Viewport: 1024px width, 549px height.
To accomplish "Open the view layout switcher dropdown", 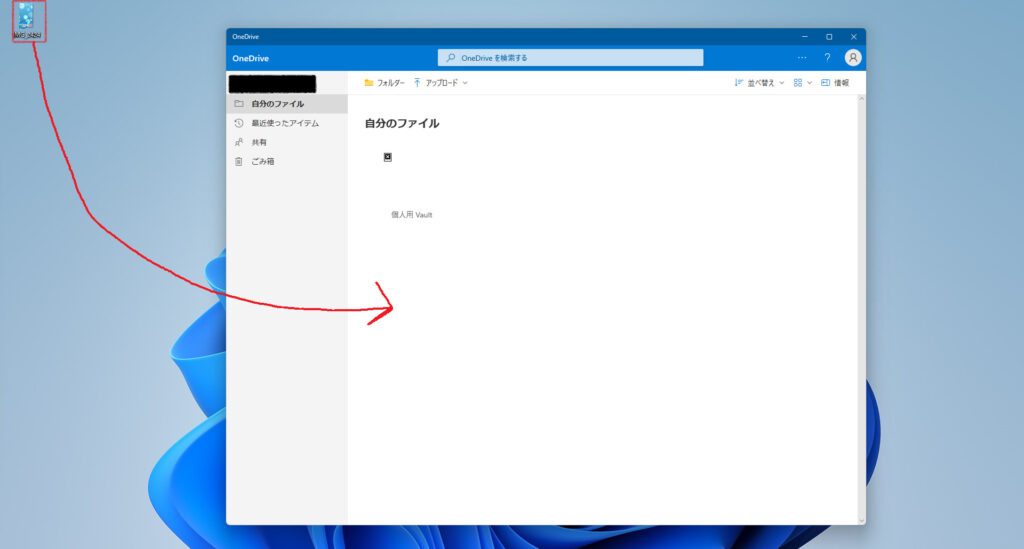I will point(803,83).
